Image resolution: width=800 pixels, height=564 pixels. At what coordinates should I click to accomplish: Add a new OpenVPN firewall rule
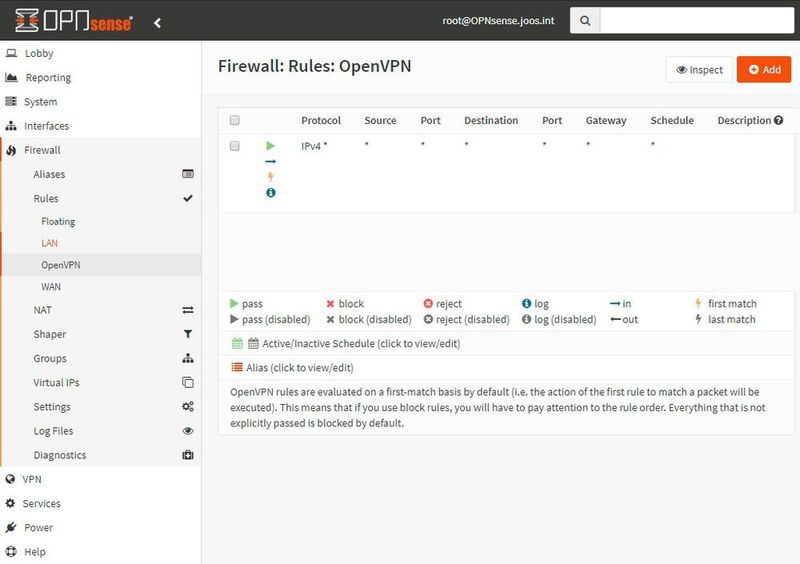tap(764, 69)
